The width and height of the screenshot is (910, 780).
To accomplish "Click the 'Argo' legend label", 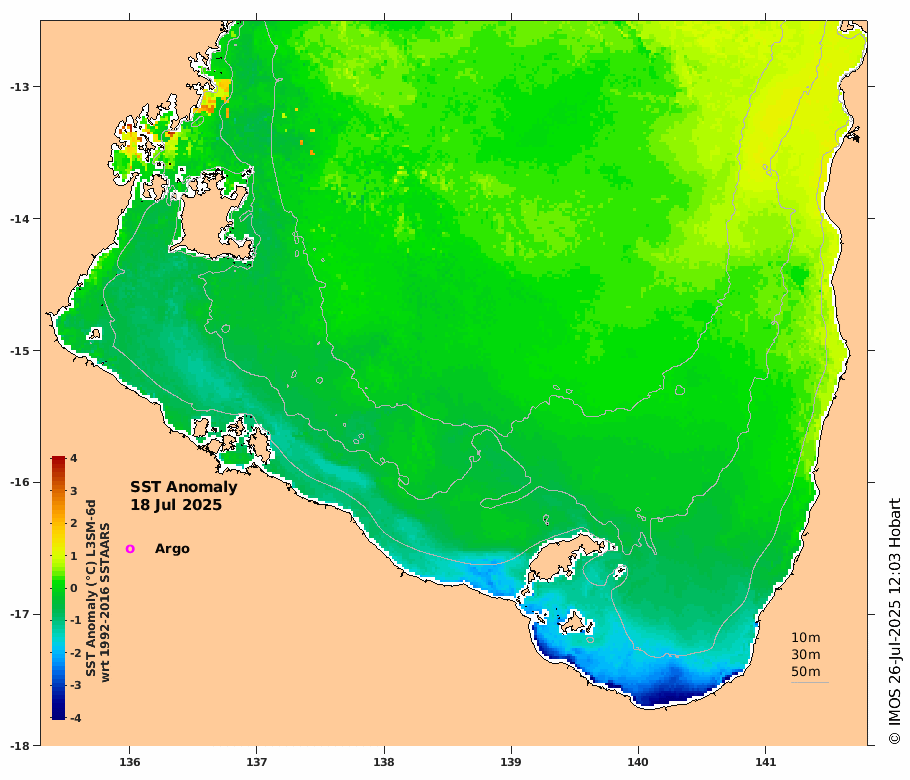I will coord(172,548).
